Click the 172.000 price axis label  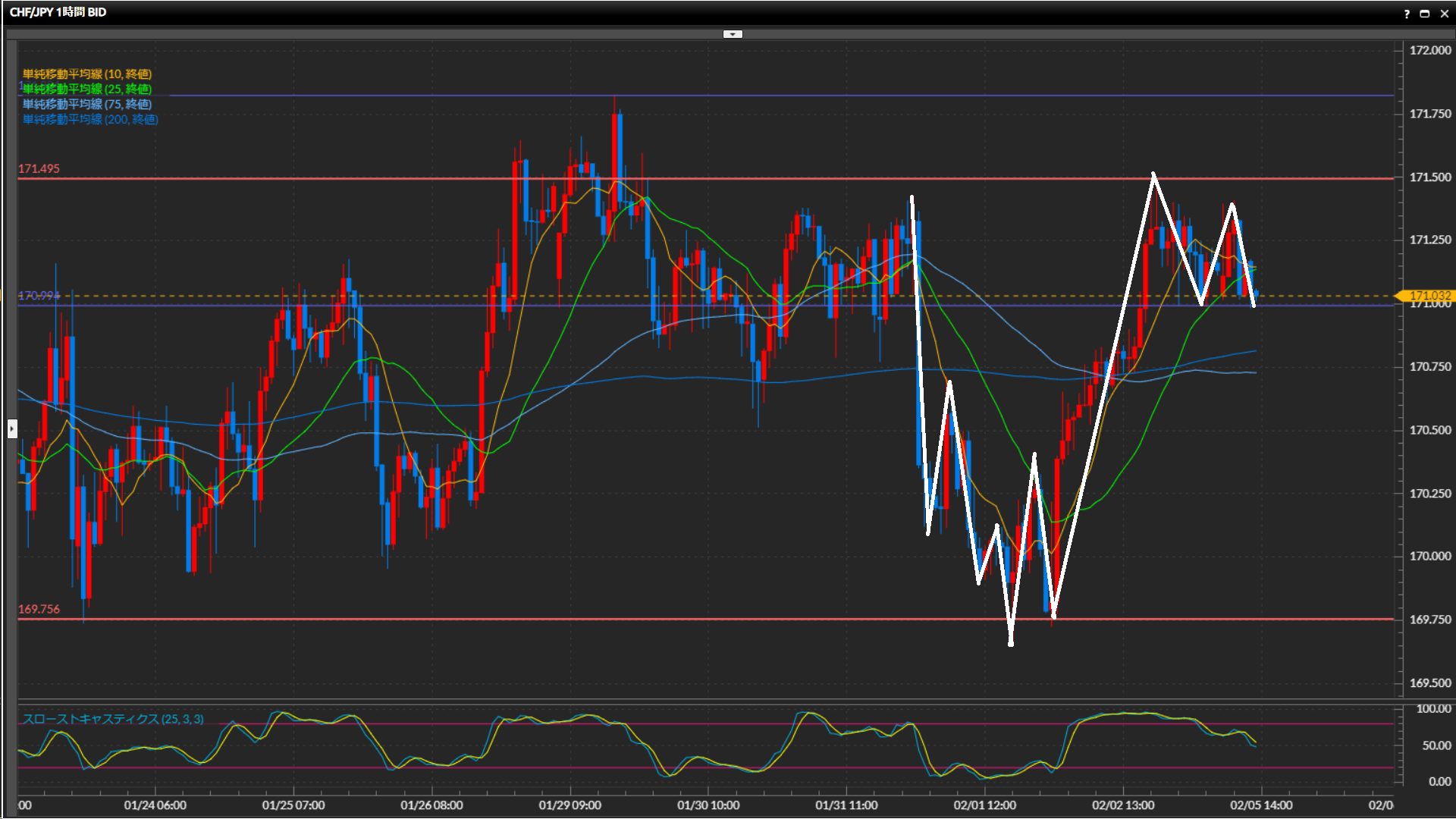1429,50
